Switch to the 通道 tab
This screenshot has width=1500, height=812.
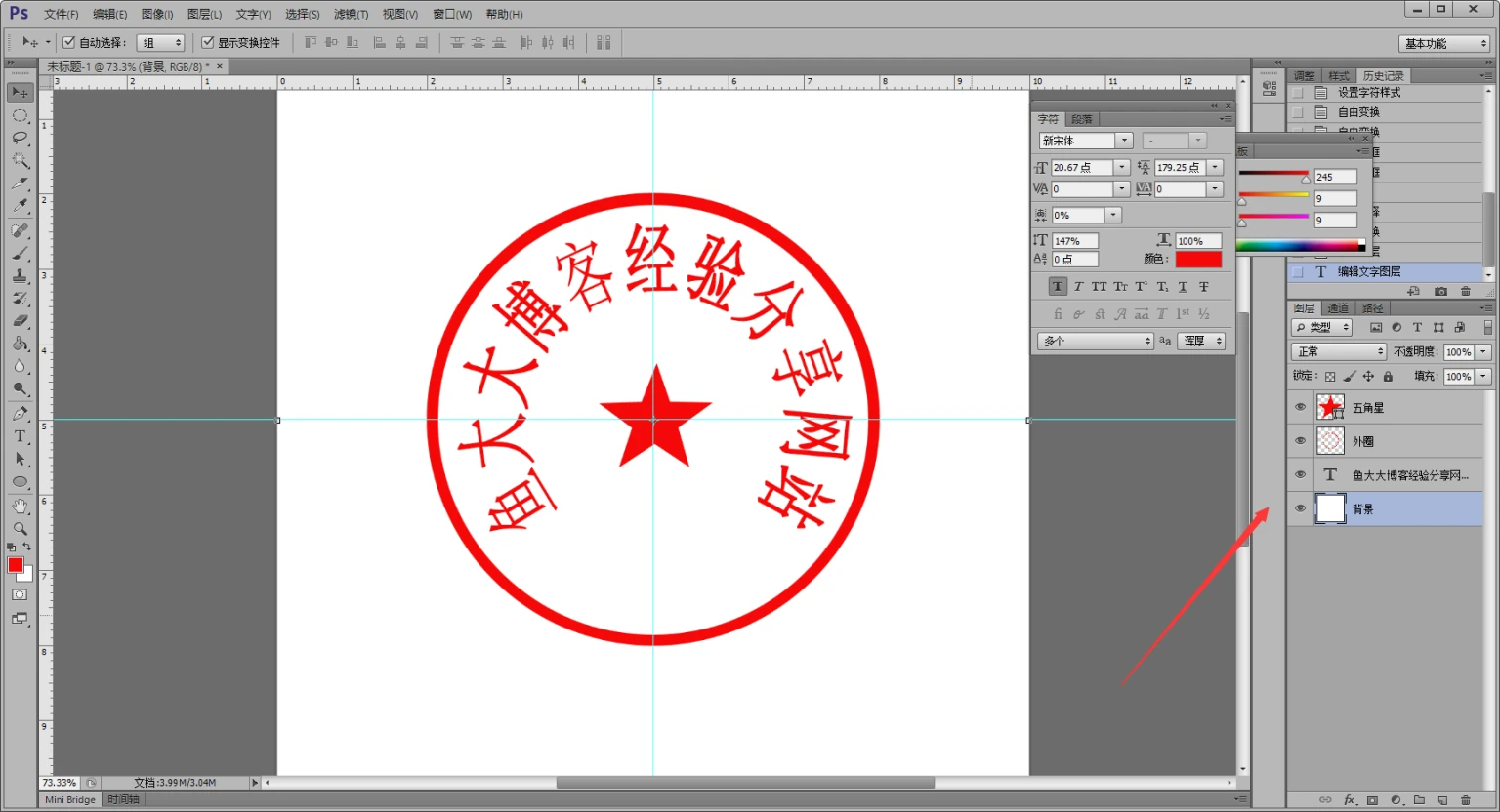(1338, 308)
